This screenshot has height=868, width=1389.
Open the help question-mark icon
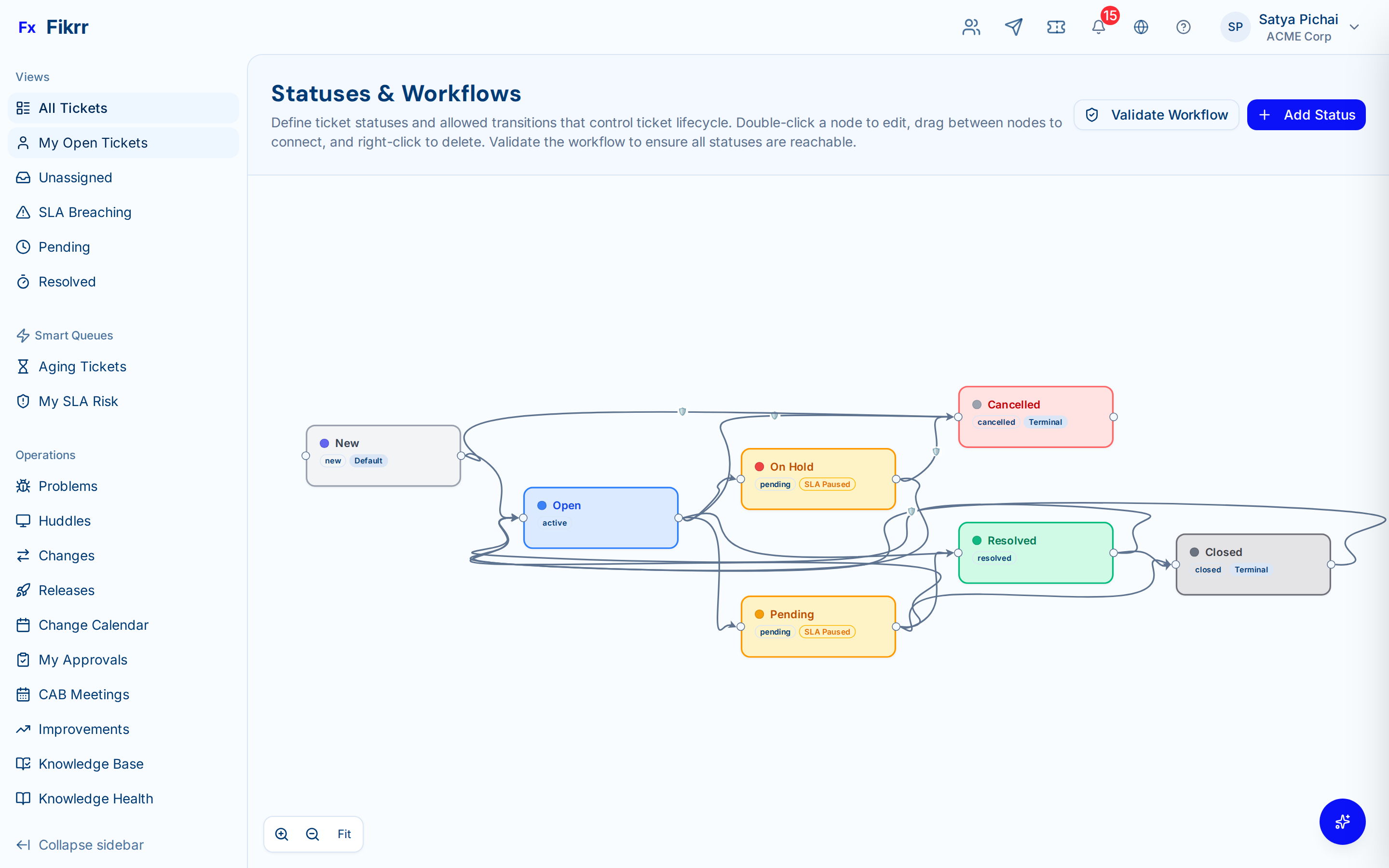(1184, 27)
